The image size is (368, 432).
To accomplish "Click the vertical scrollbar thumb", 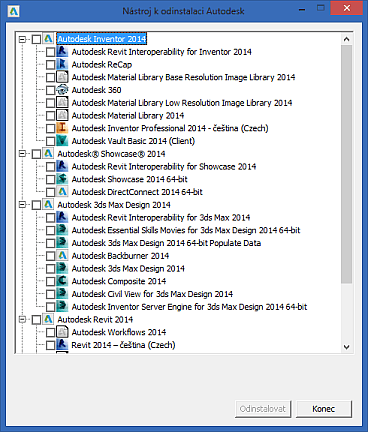I will tap(346, 164).
